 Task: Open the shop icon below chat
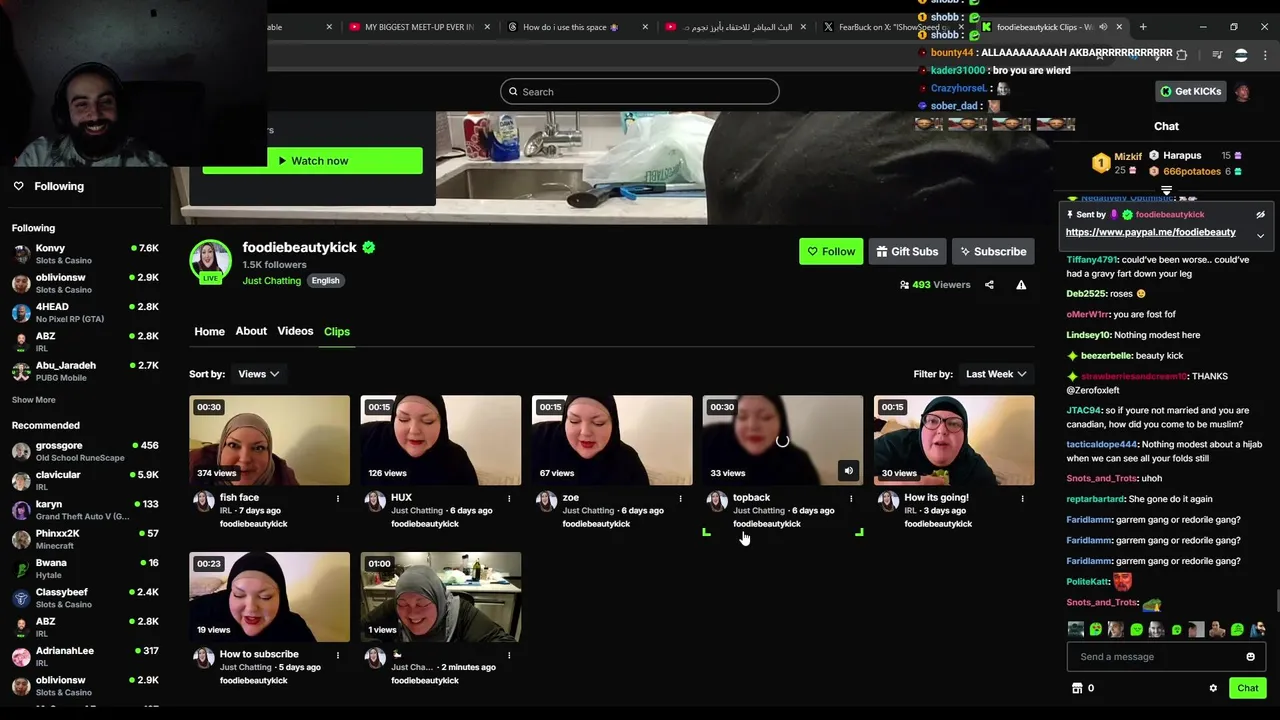coord(1077,688)
